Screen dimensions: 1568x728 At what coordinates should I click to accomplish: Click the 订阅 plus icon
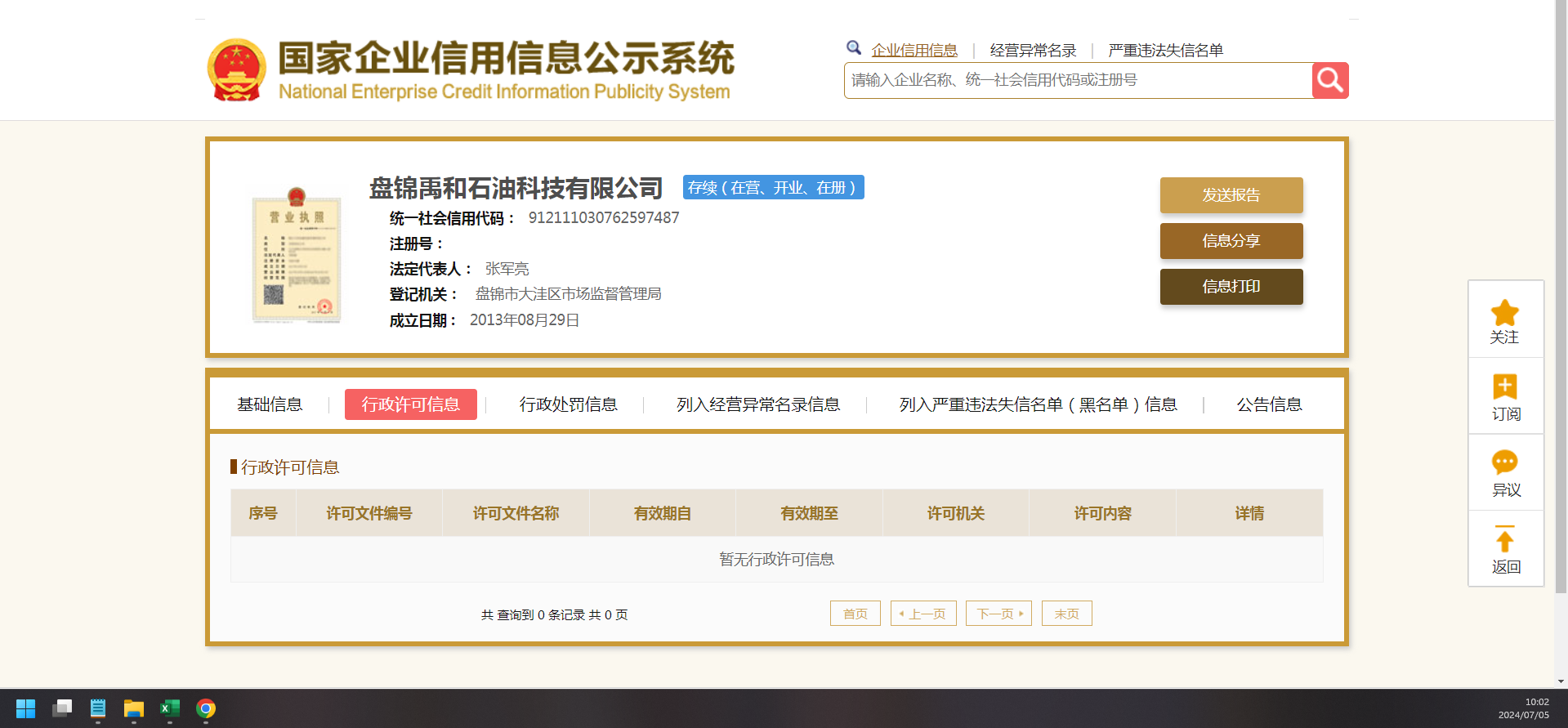click(x=1505, y=386)
